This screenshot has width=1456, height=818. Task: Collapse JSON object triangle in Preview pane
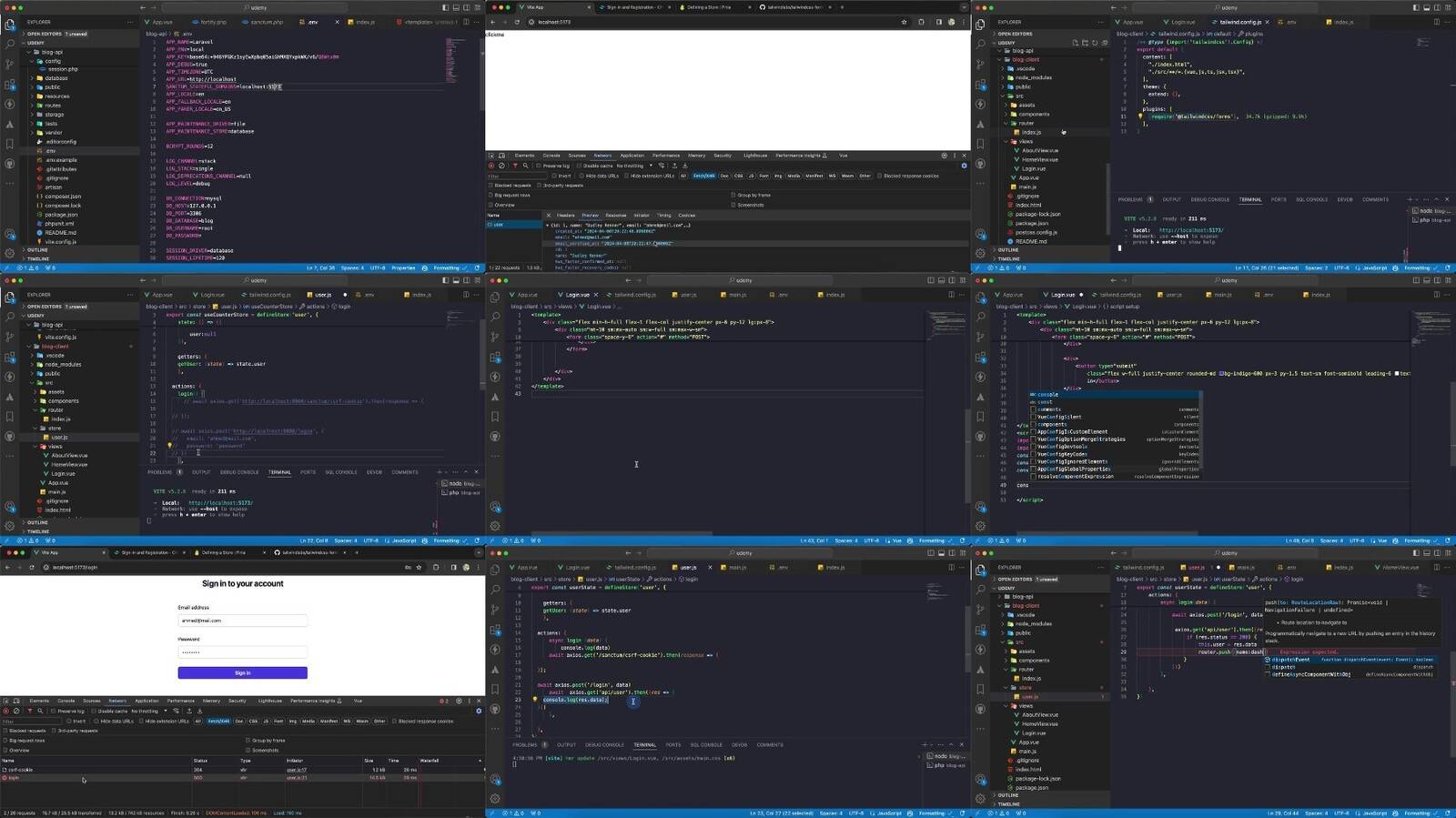click(x=547, y=225)
